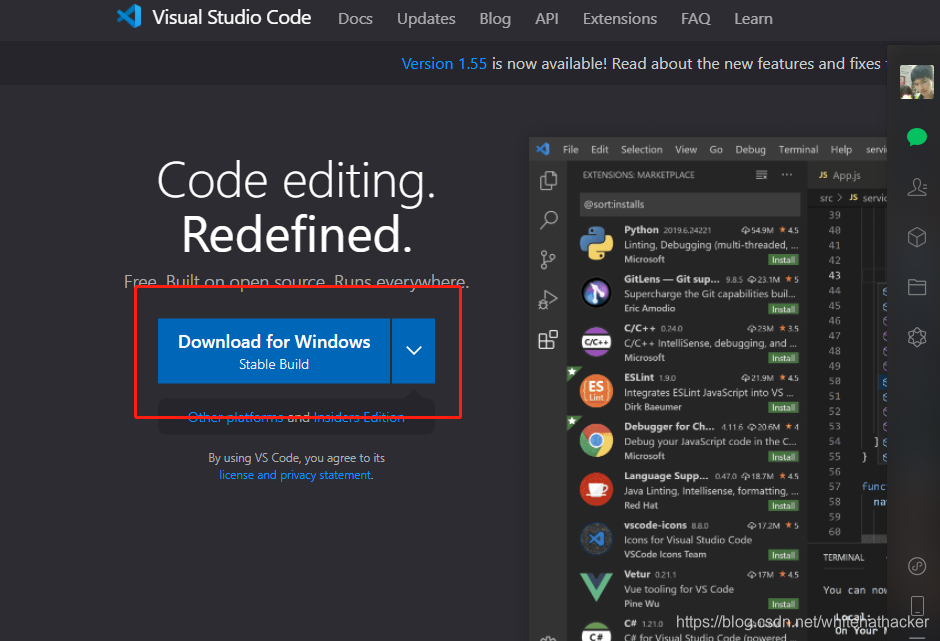Click the phone icon in side panel
The height and width of the screenshot is (641, 940).
click(917, 605)
